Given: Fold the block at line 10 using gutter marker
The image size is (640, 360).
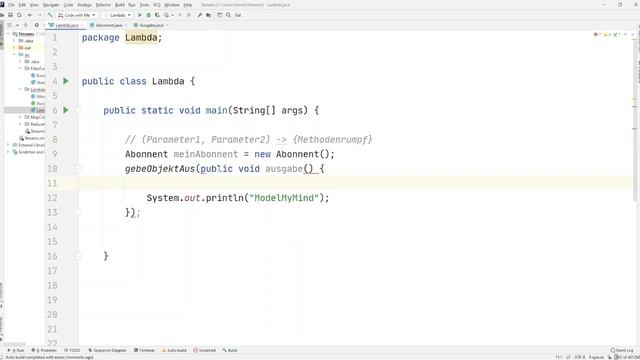Looking at the screenshot, I should 78,169.
